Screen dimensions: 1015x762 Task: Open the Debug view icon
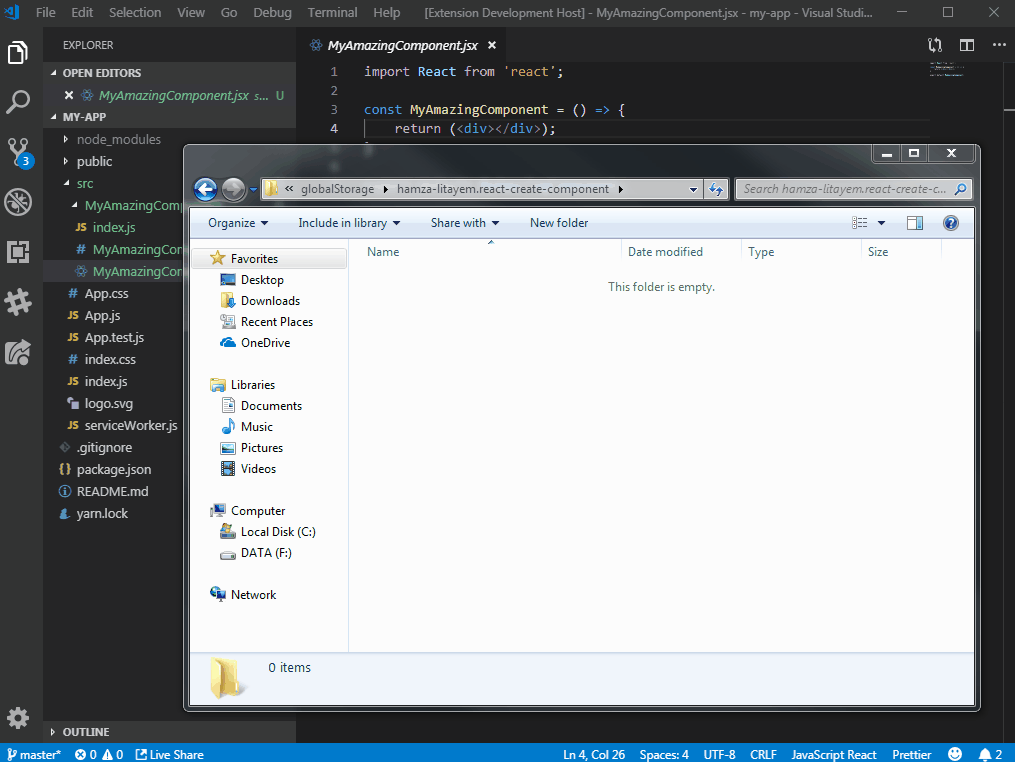pyautogui.click(x=18, y=202)
